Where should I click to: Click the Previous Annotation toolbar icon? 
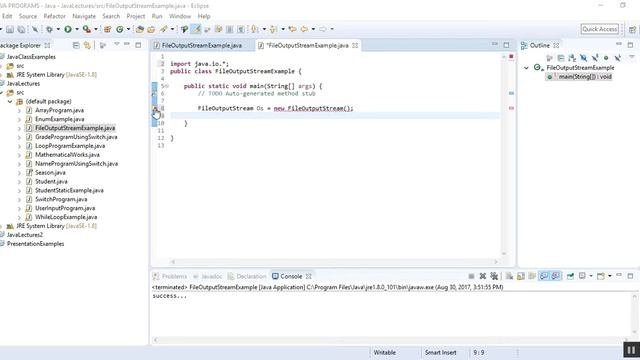pos(273,29)
